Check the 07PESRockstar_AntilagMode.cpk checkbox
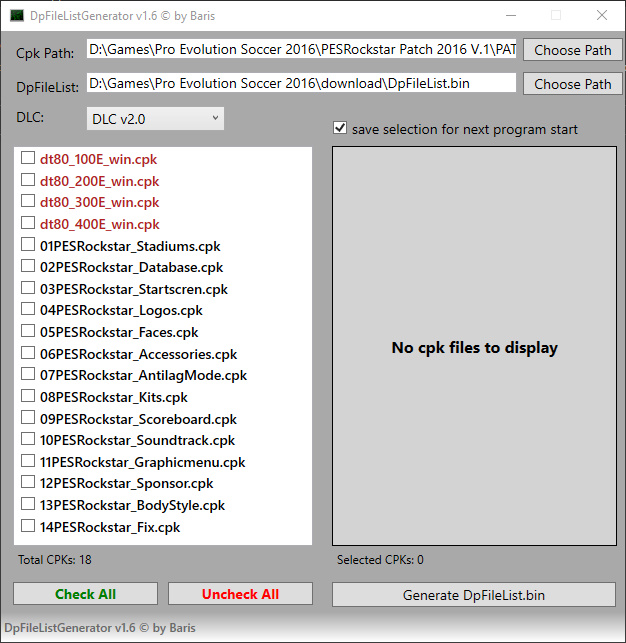The height and width of the screenshot is (643, 626). coord(28,373)
